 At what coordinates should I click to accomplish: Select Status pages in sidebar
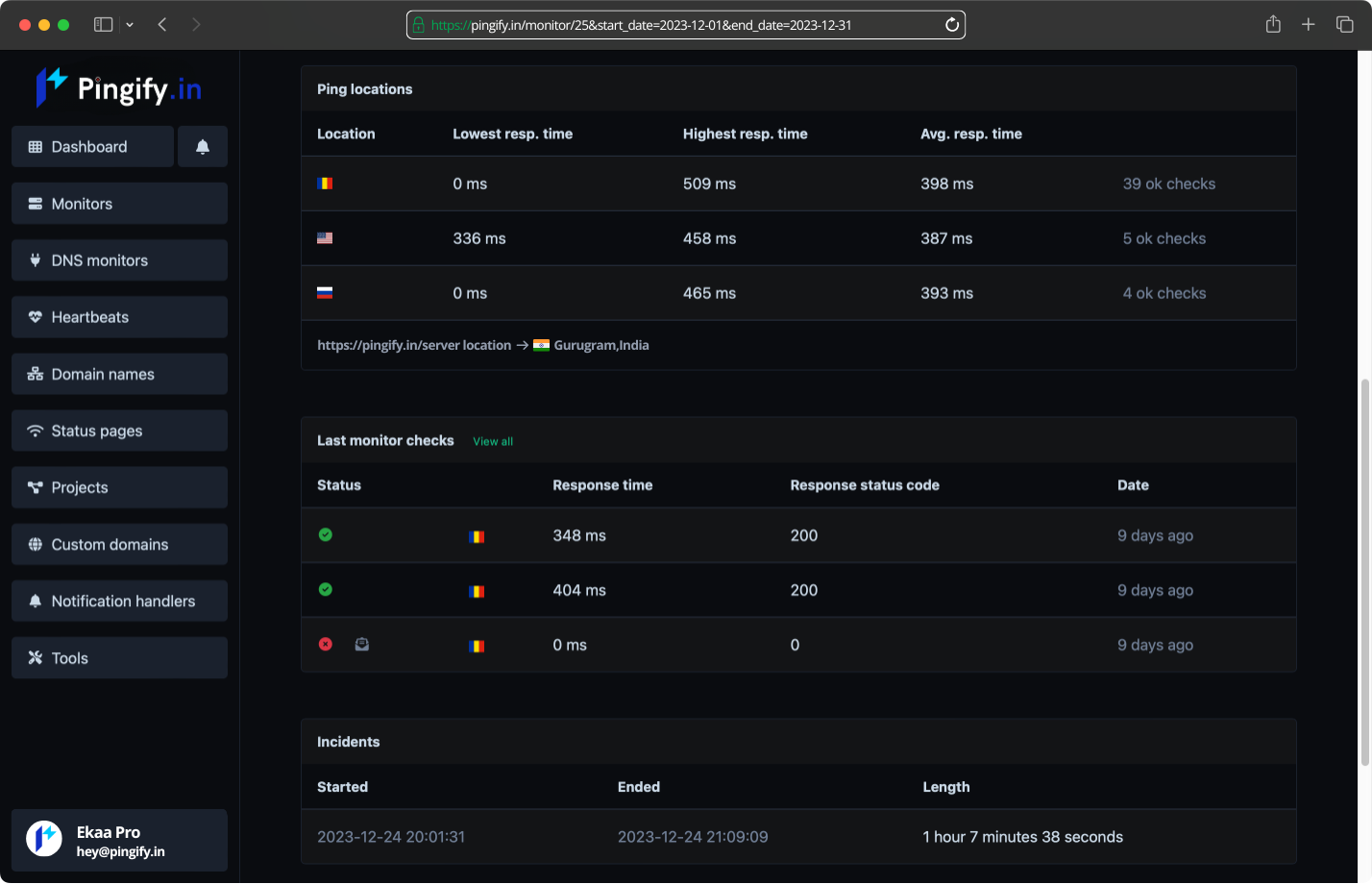pyautogui.click(x=119, y=430)
